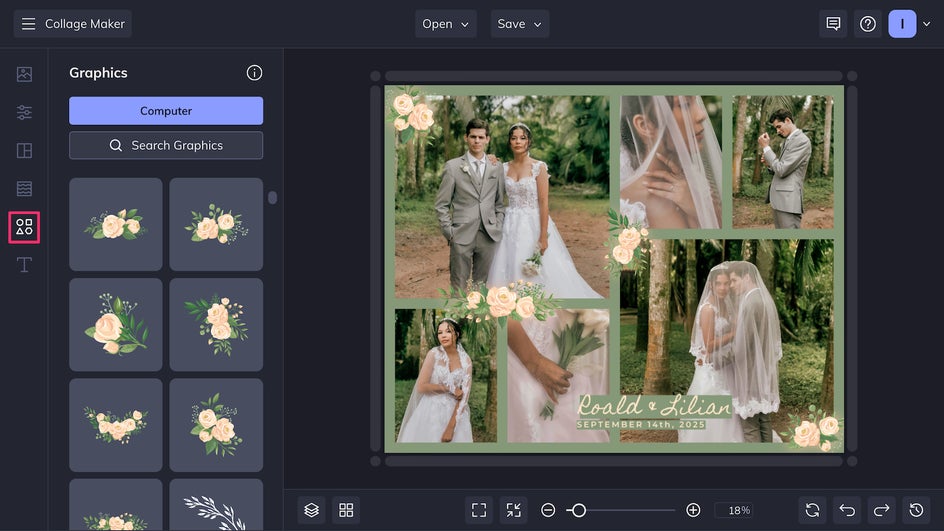This screenshot has width=944, height=531.
Task: Select the veiled bride close-up photo
Action: (x=671, y=162)
